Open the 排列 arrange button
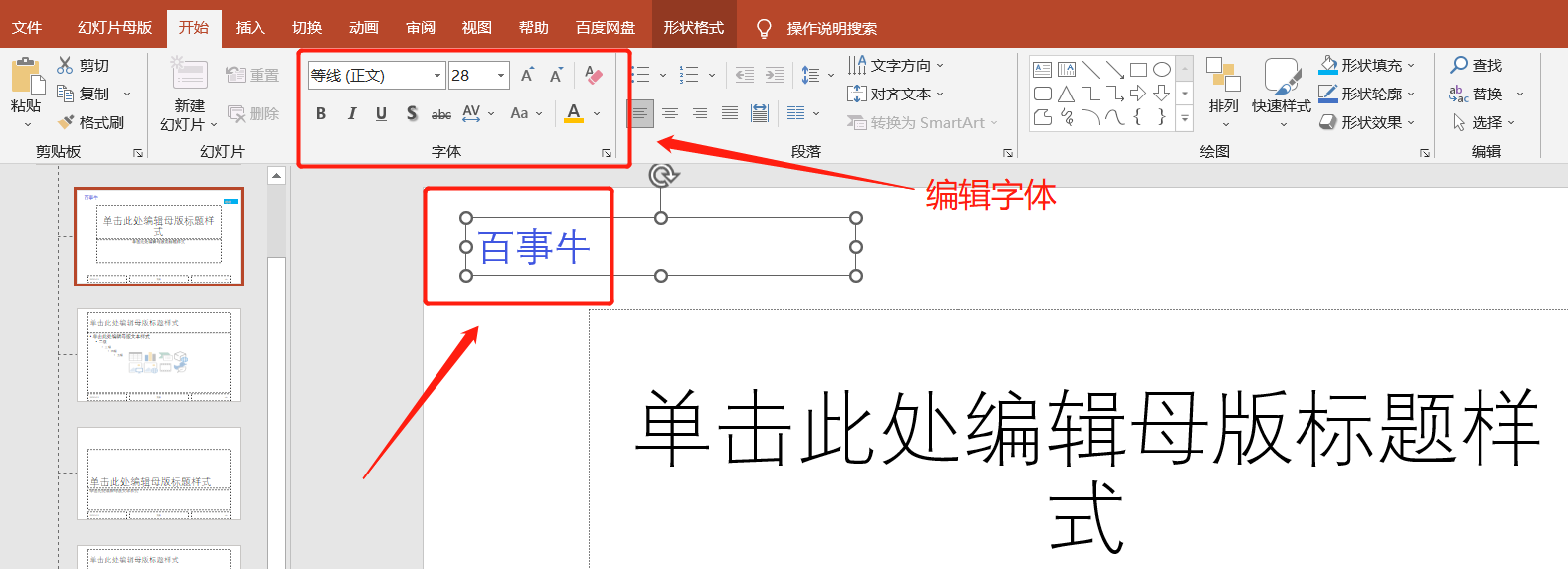 tap(1223, 92)
